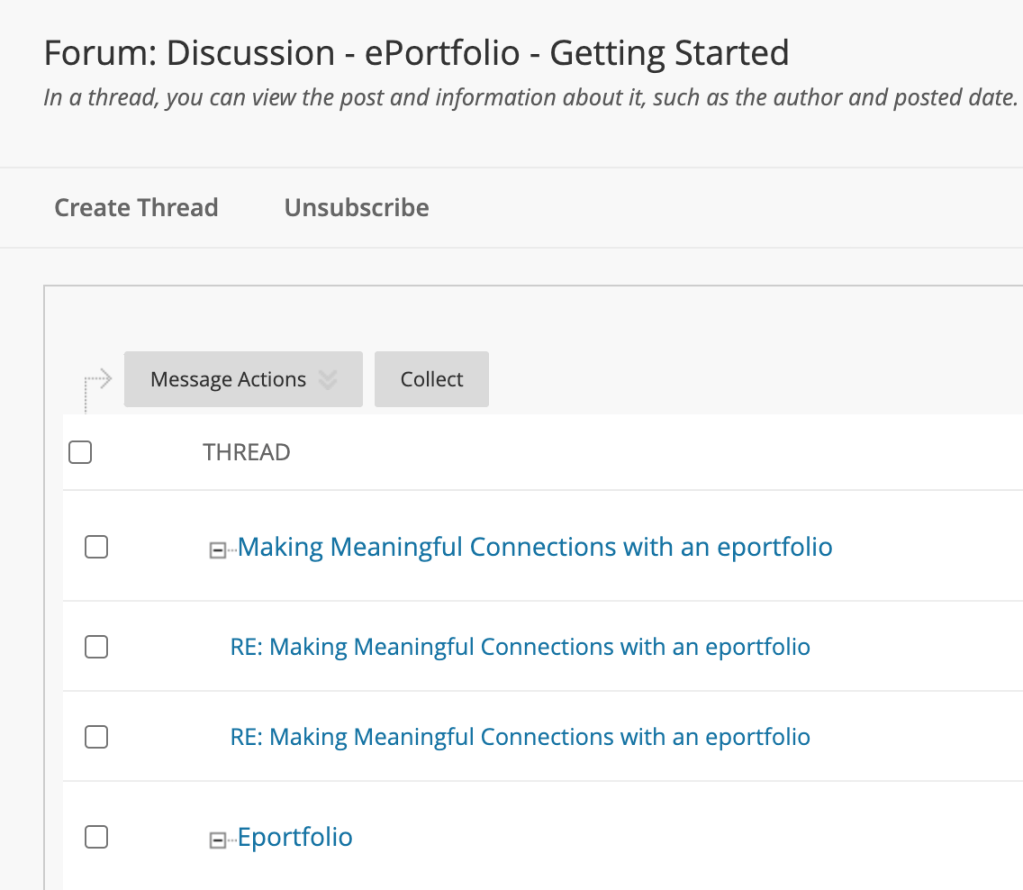Click the Forum: Discussion - ePortfolio page title

(416, 53)
